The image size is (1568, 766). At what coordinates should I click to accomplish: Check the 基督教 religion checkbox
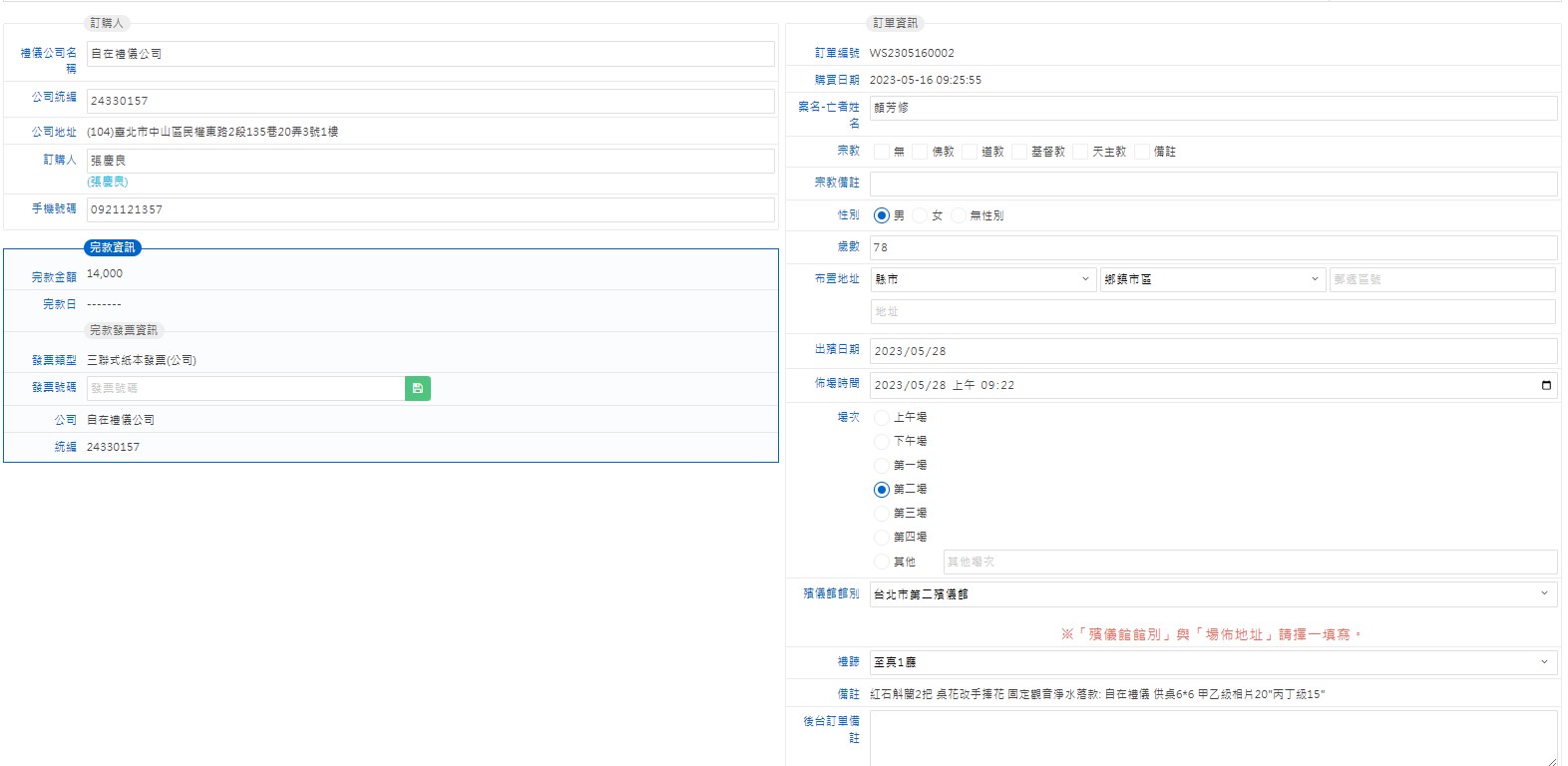tap(1018, 152)
